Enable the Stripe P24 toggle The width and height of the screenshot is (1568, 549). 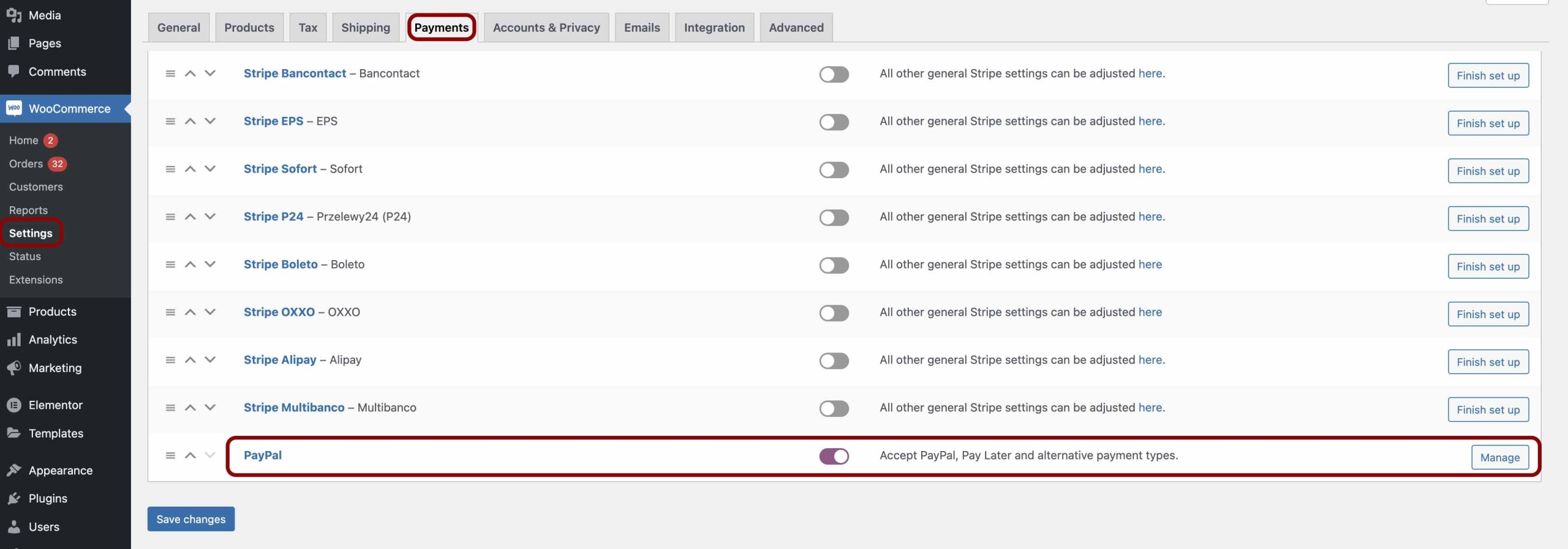coord(834,218)
